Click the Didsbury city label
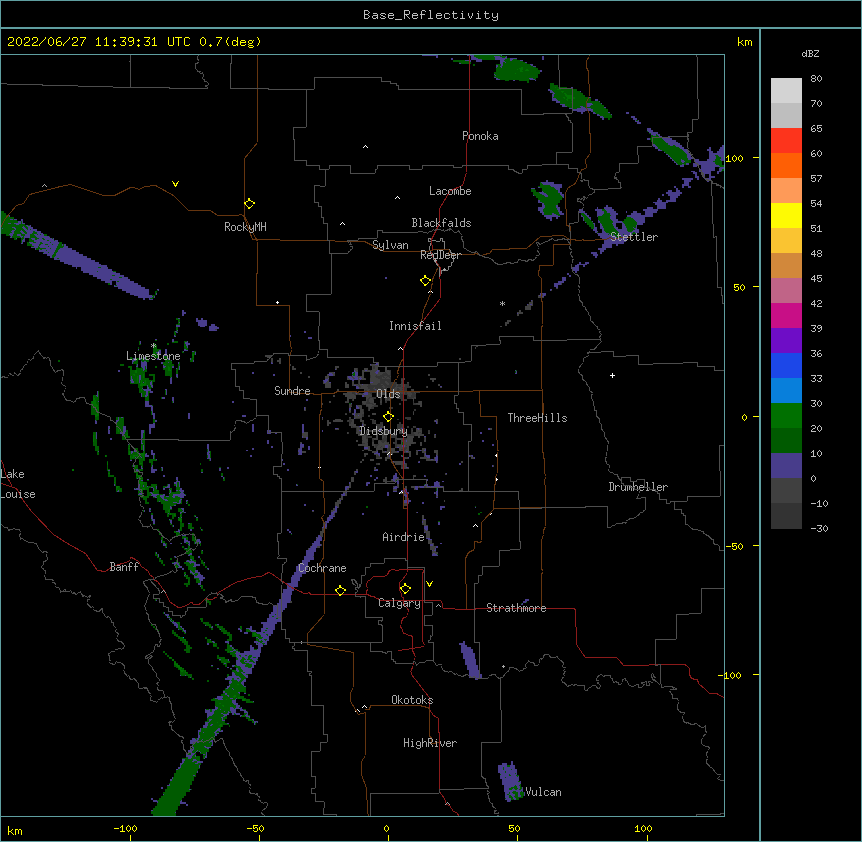This screenshot has width=862, height=842. pyautogui.click(x=383, y=431)
